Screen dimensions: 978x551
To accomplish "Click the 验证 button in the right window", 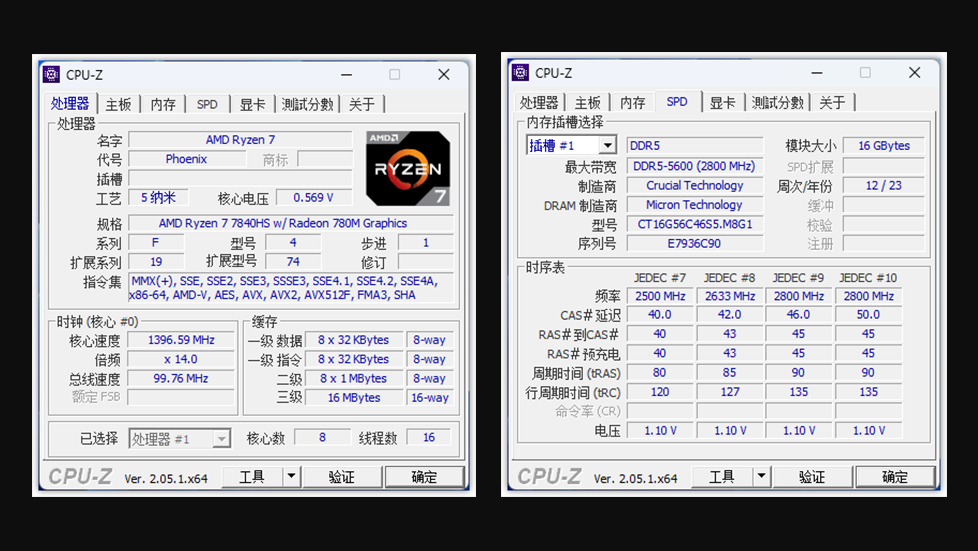I will [812, 477].
